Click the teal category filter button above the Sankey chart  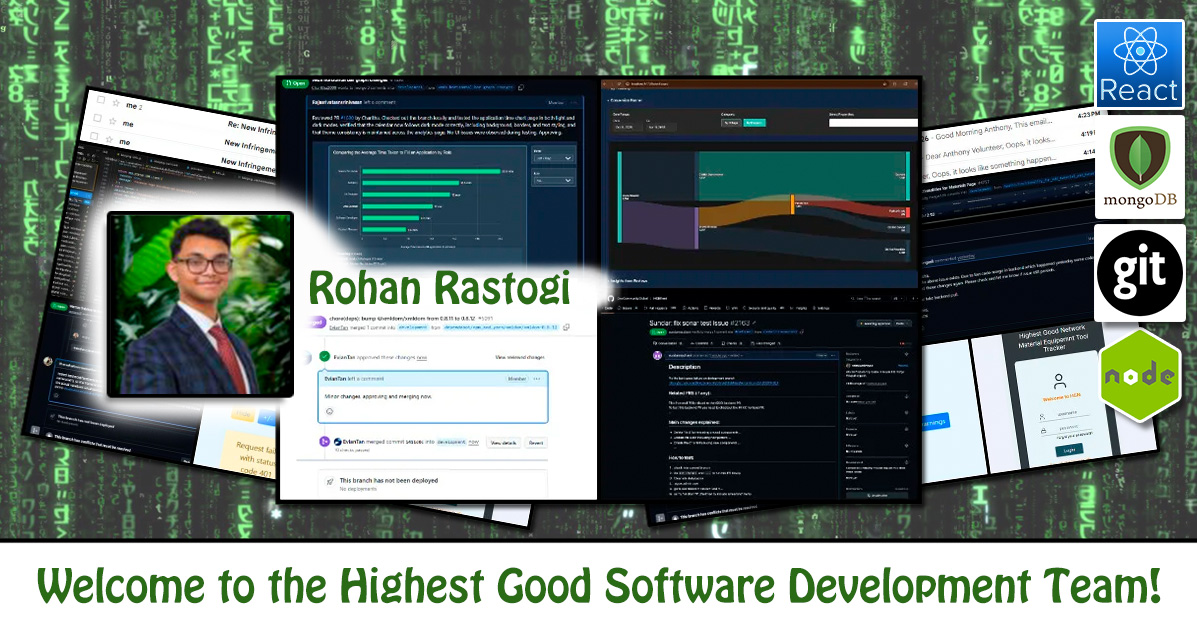754,122
